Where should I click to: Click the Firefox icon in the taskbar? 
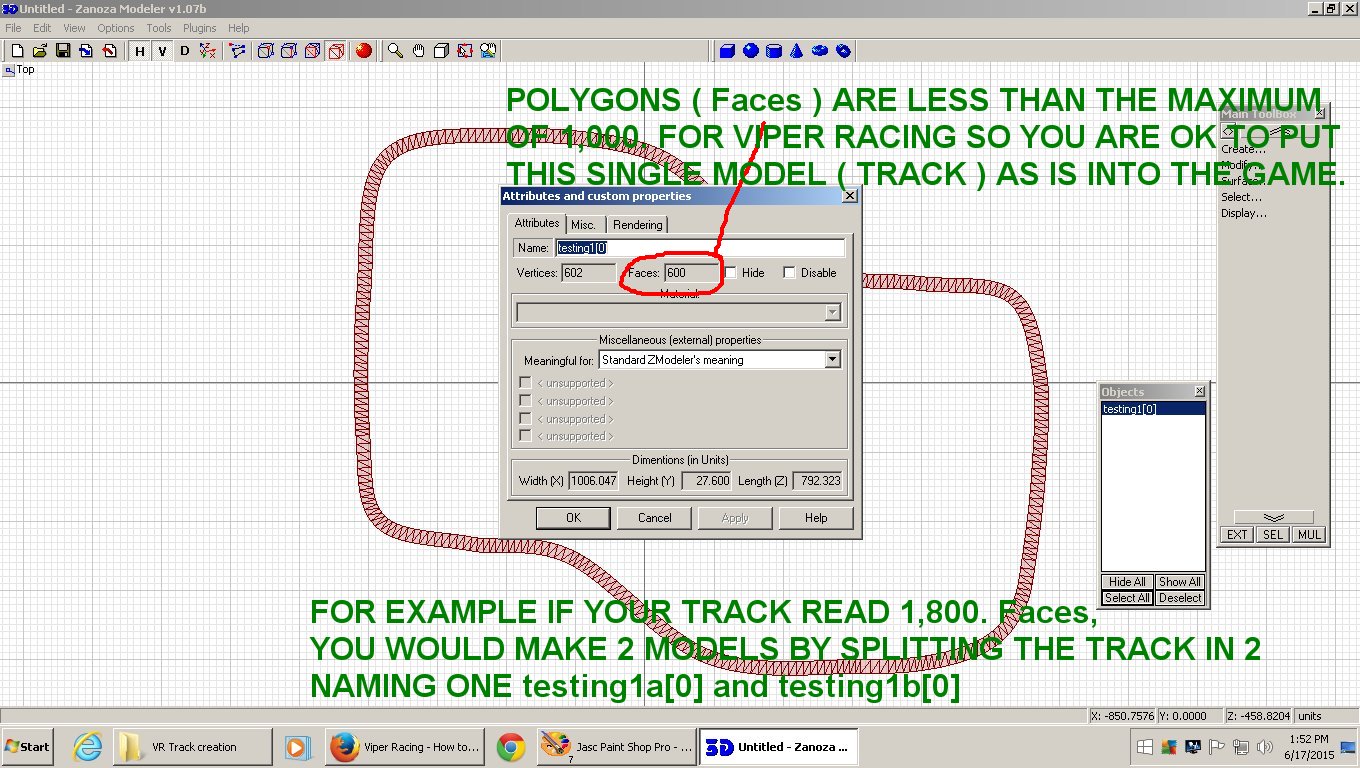pos(345,747)
